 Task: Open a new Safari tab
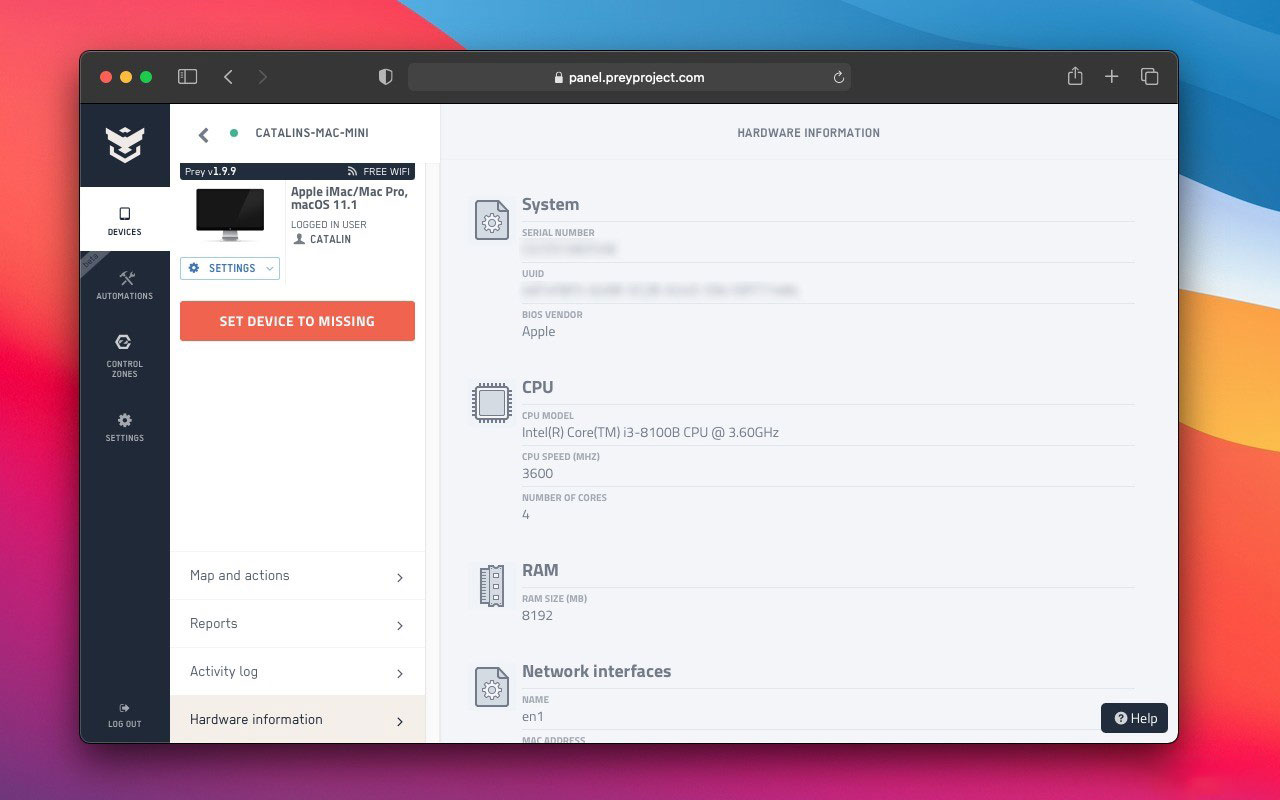pos(1111,77)
